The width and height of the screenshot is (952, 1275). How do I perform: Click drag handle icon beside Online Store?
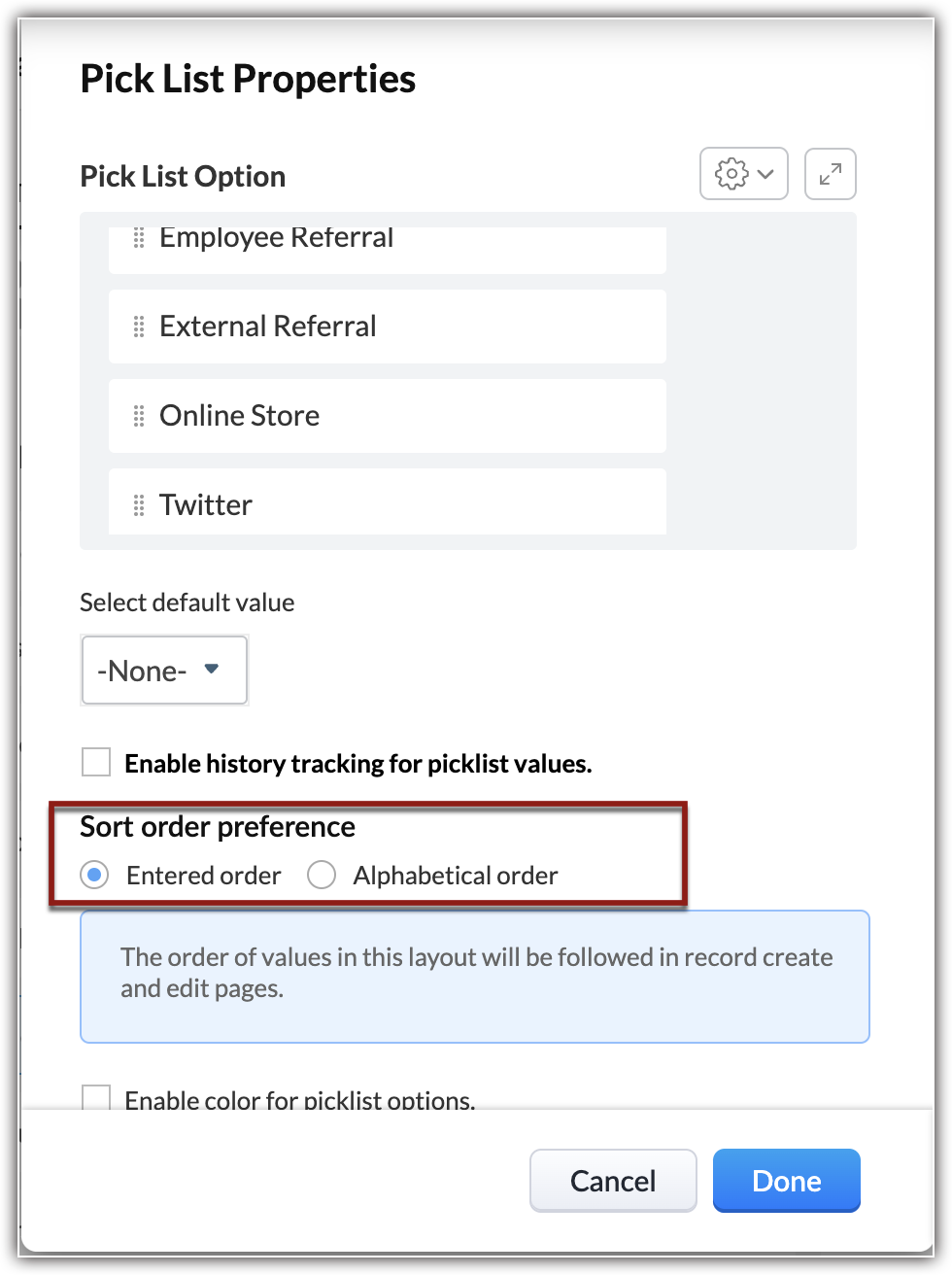(138, 416)
